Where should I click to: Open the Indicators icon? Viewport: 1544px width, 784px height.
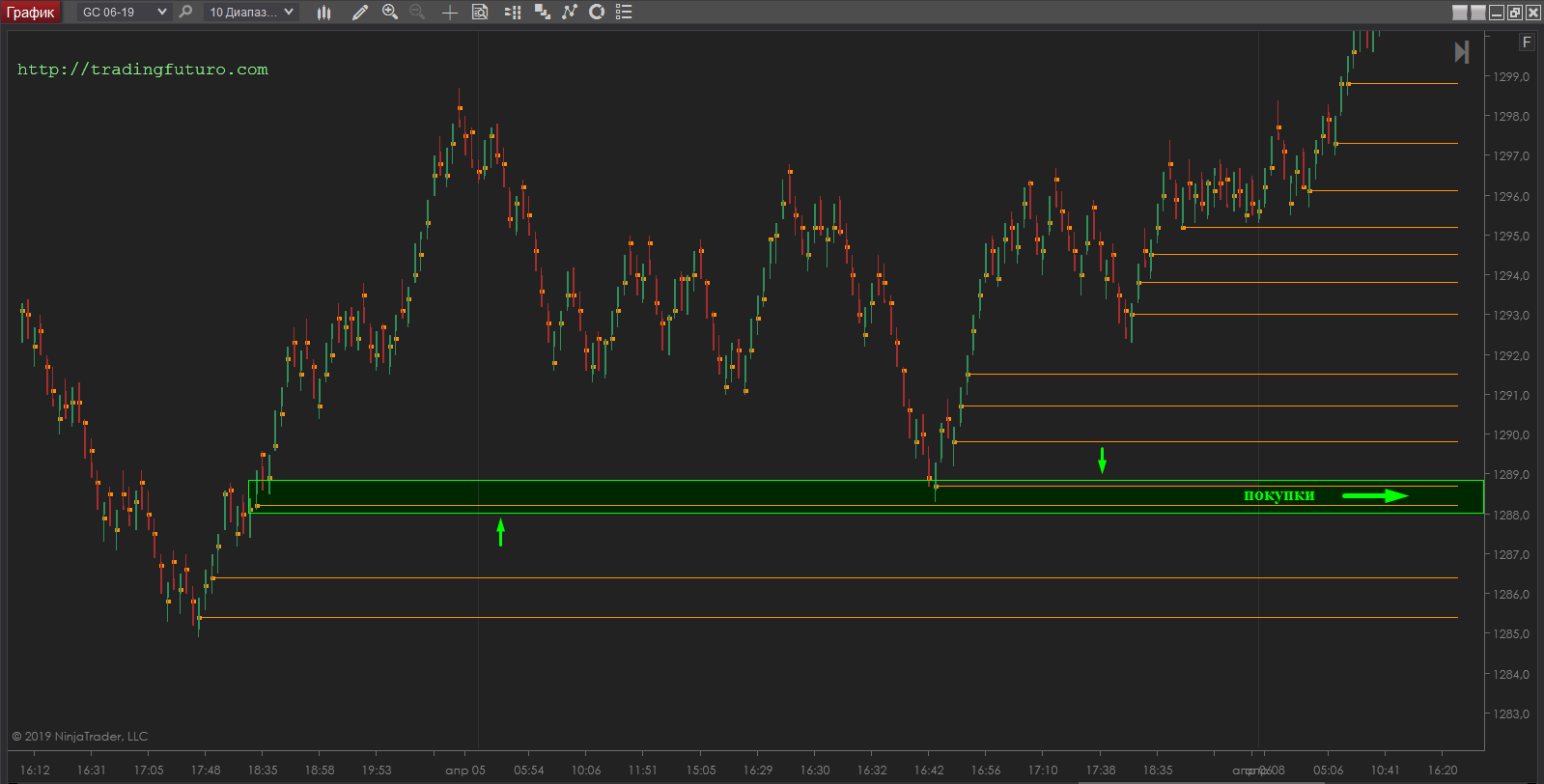(x=570, y=12)
